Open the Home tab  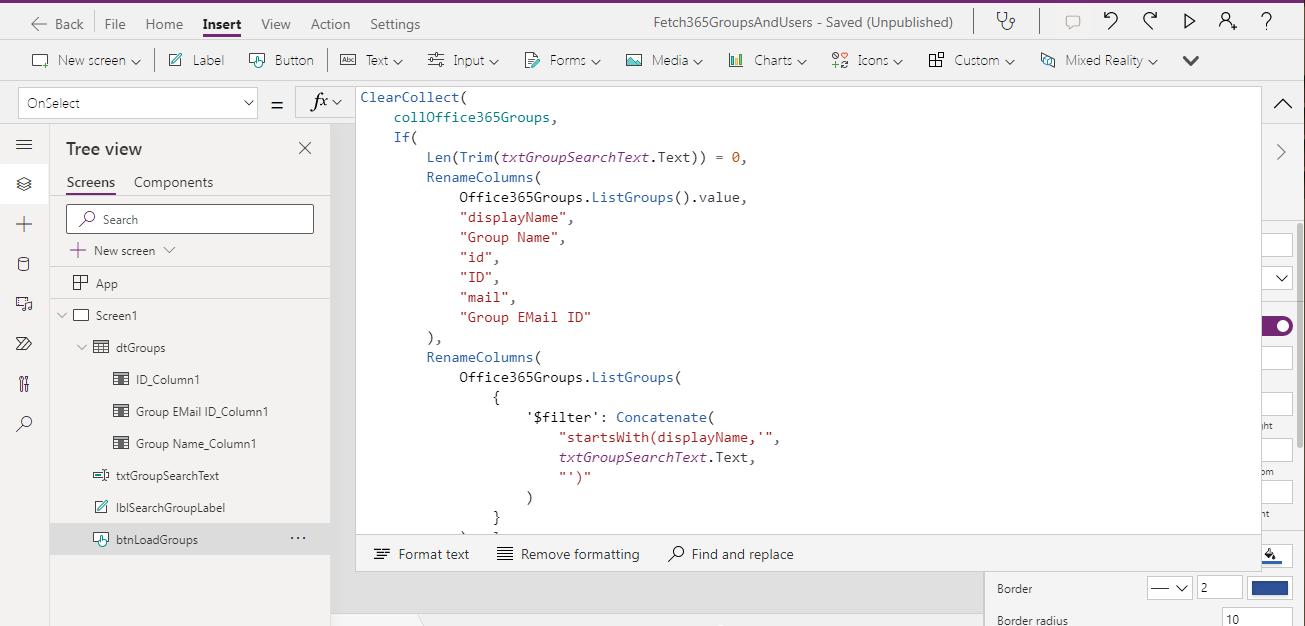click(164, 24)
